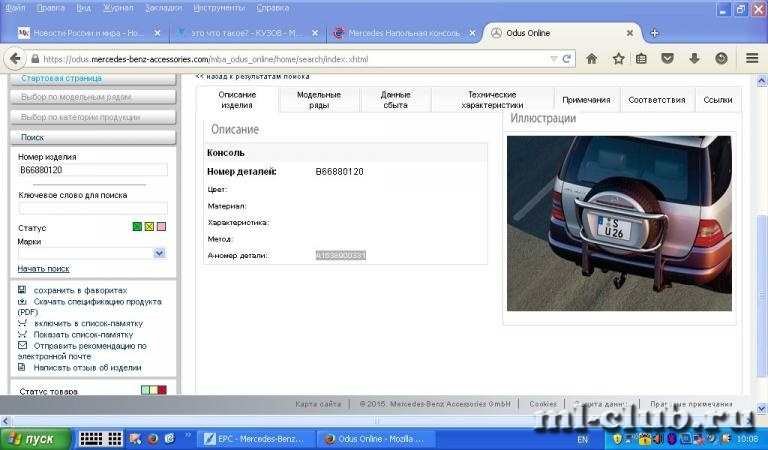
Task: Switch to the Данные сбыта tab
Action: [395, 99]
